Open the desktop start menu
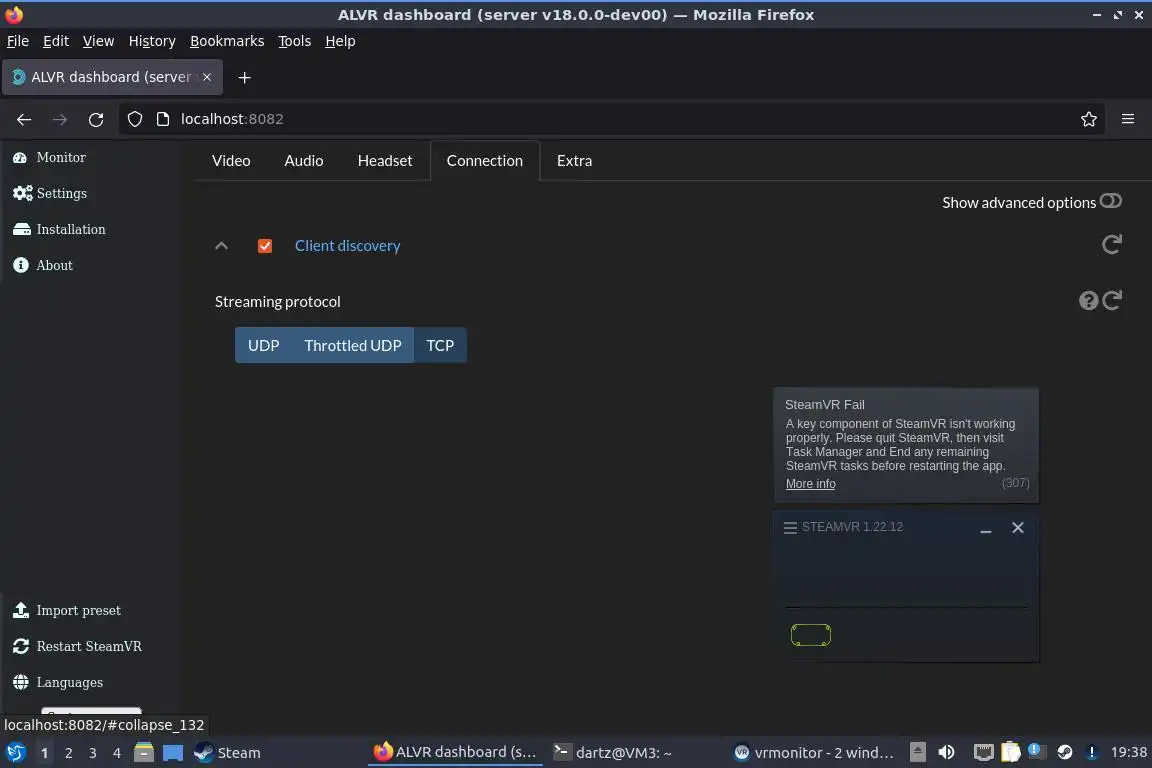This screenshot has height=768, width=1152. pos(15,753)
